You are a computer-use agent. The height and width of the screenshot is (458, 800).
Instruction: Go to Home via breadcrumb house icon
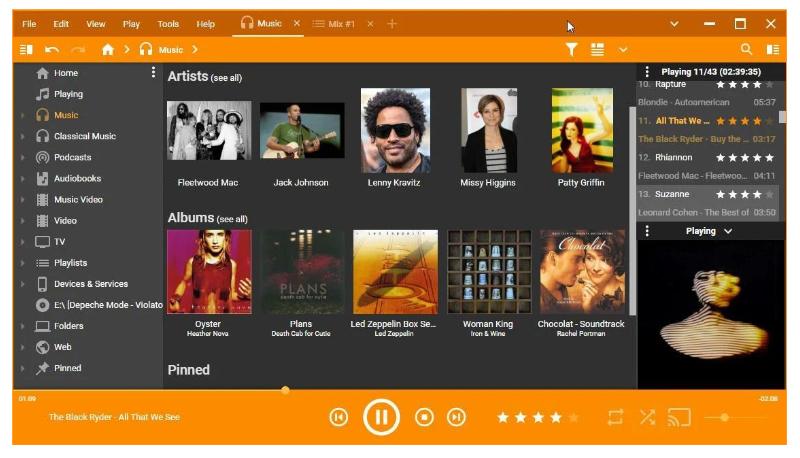[108, 49]
